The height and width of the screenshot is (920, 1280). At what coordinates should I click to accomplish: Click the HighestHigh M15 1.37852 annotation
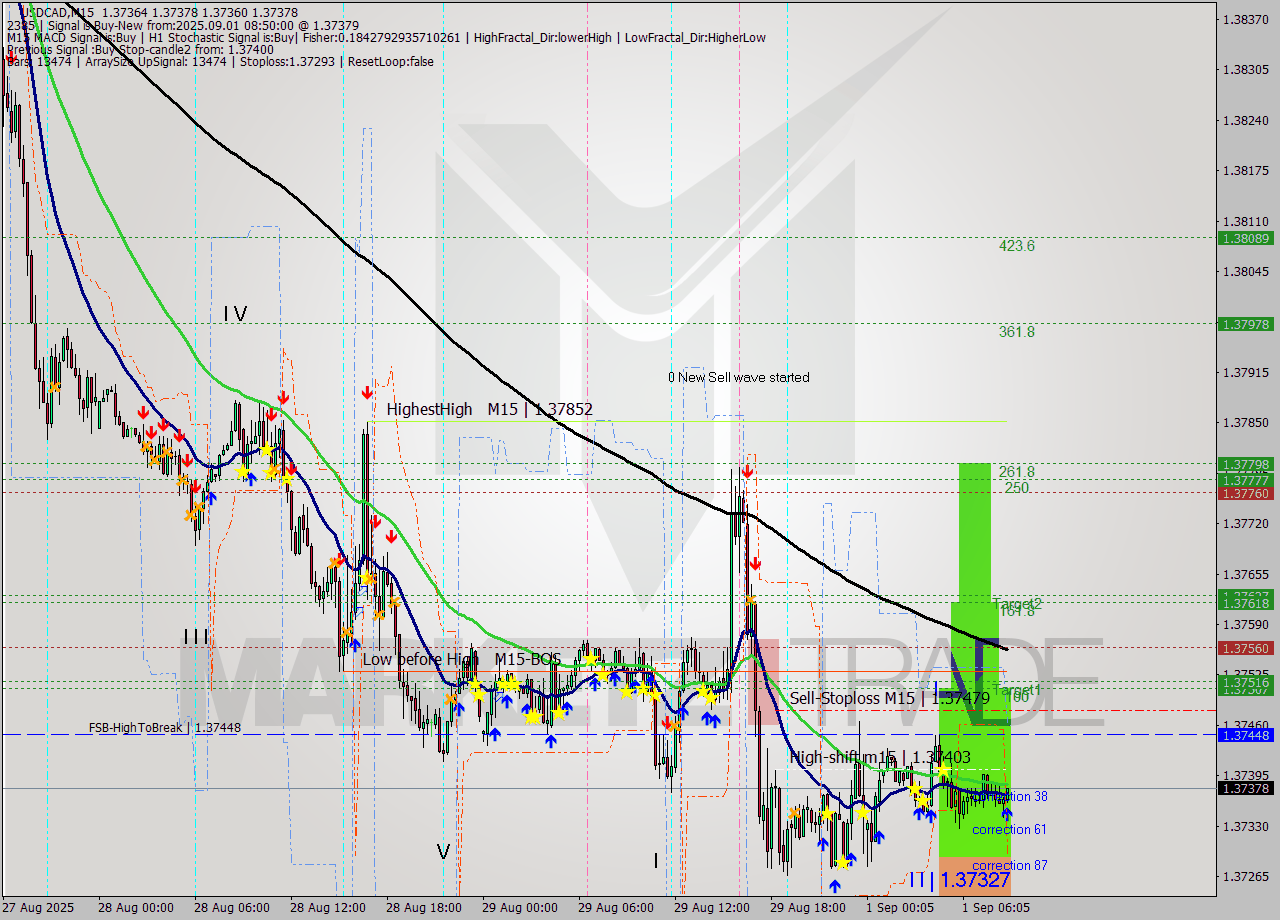488,408
